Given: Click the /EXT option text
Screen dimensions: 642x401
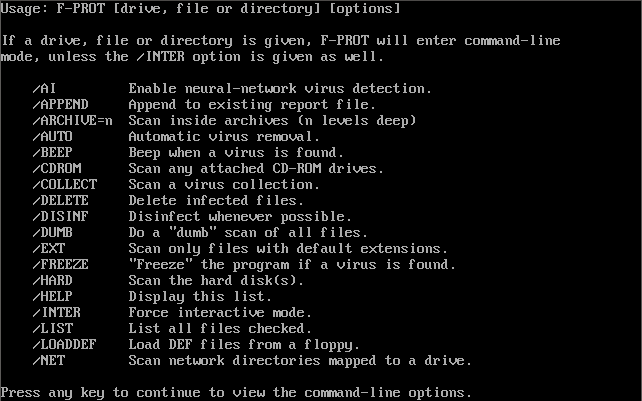Looking at the screenshot, I should click(x=49, y=248).
